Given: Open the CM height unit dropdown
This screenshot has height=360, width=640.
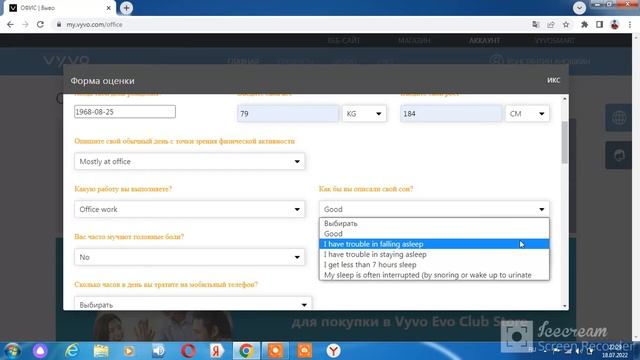Looking at the screenshot, I should pyautogui.click(x=527, y=113).
